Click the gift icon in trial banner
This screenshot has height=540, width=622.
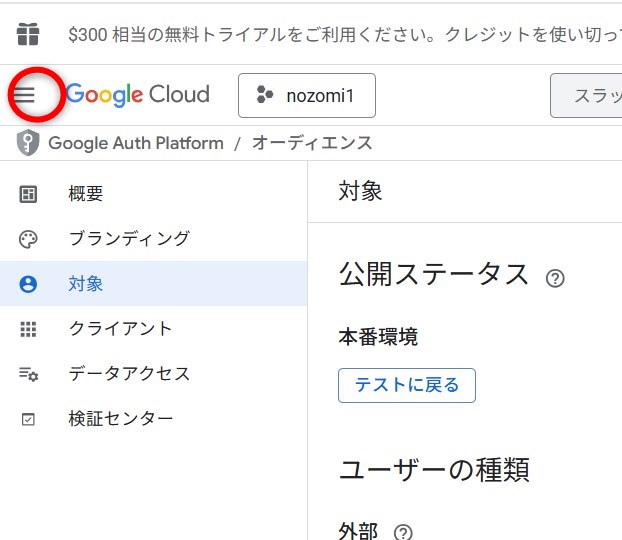coord(28,34)
